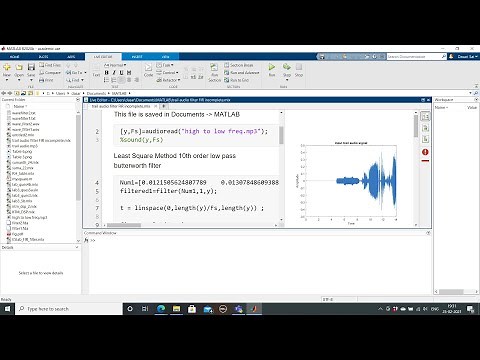Click the browse for folder icon
480x360 pixels.
pos(30,93)
